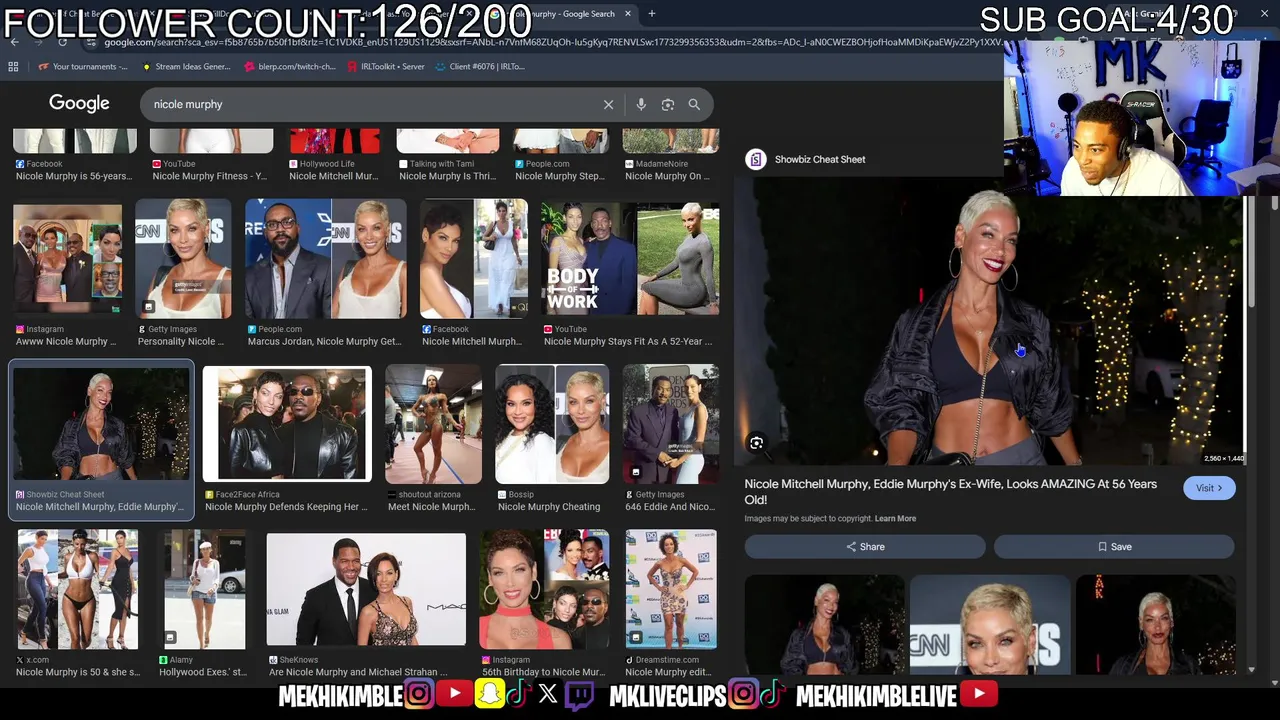Open 'Body of Work' YouTube thumbnail
1280x720 pixels.
click(630, 259)
